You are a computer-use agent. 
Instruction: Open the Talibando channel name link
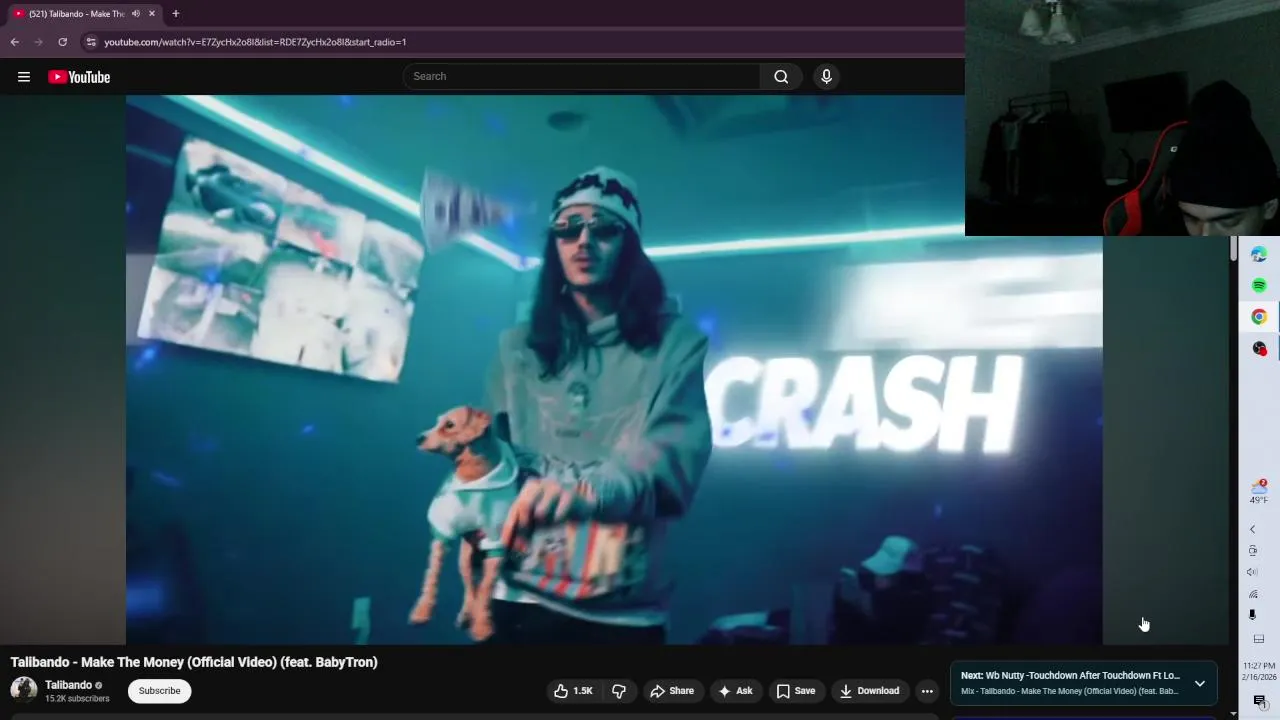pyautogui.click(x=68, y=685)
